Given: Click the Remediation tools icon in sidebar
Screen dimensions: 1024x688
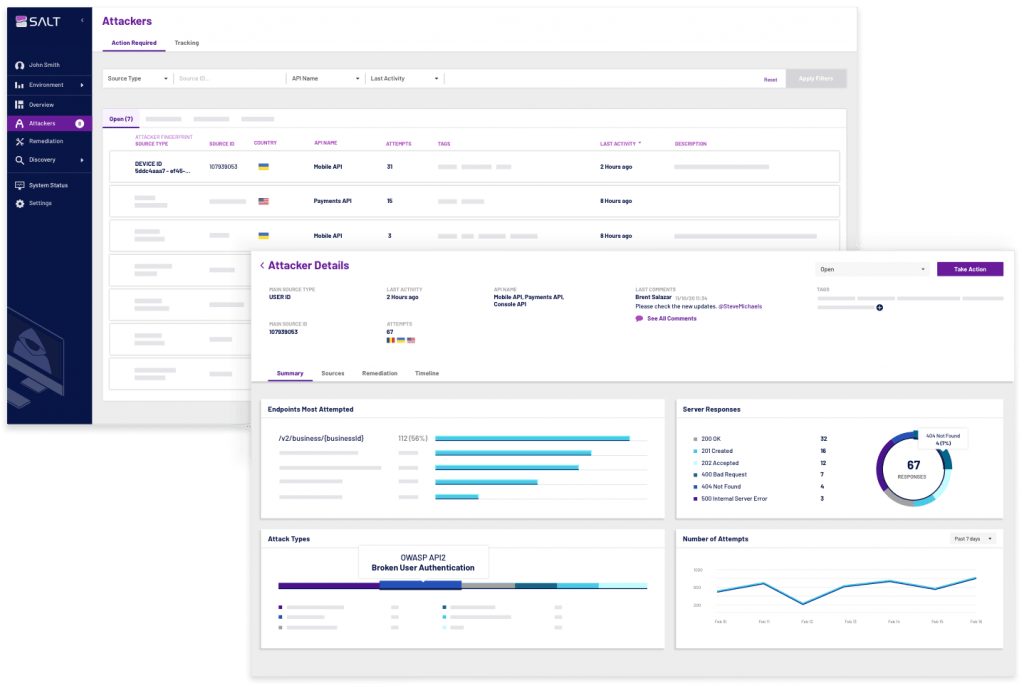Looking at the screenshot, I should (x=19, y=141).
